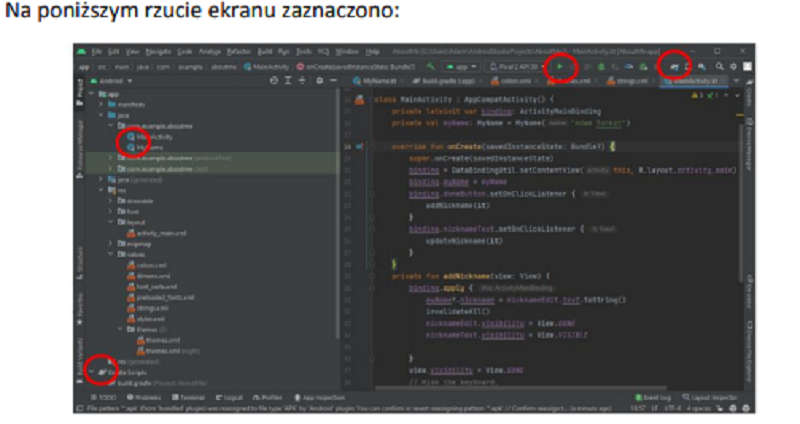Open Search Everywhere magnifier icon

719,66
